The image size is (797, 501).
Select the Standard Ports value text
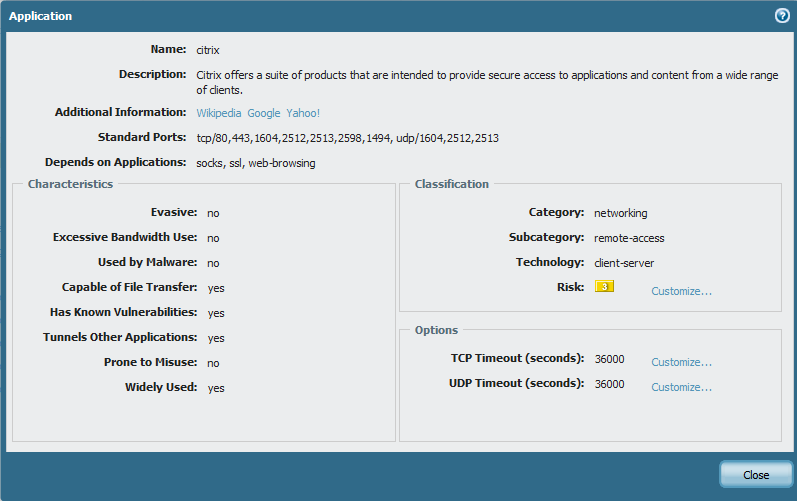[x=348, y=138]
